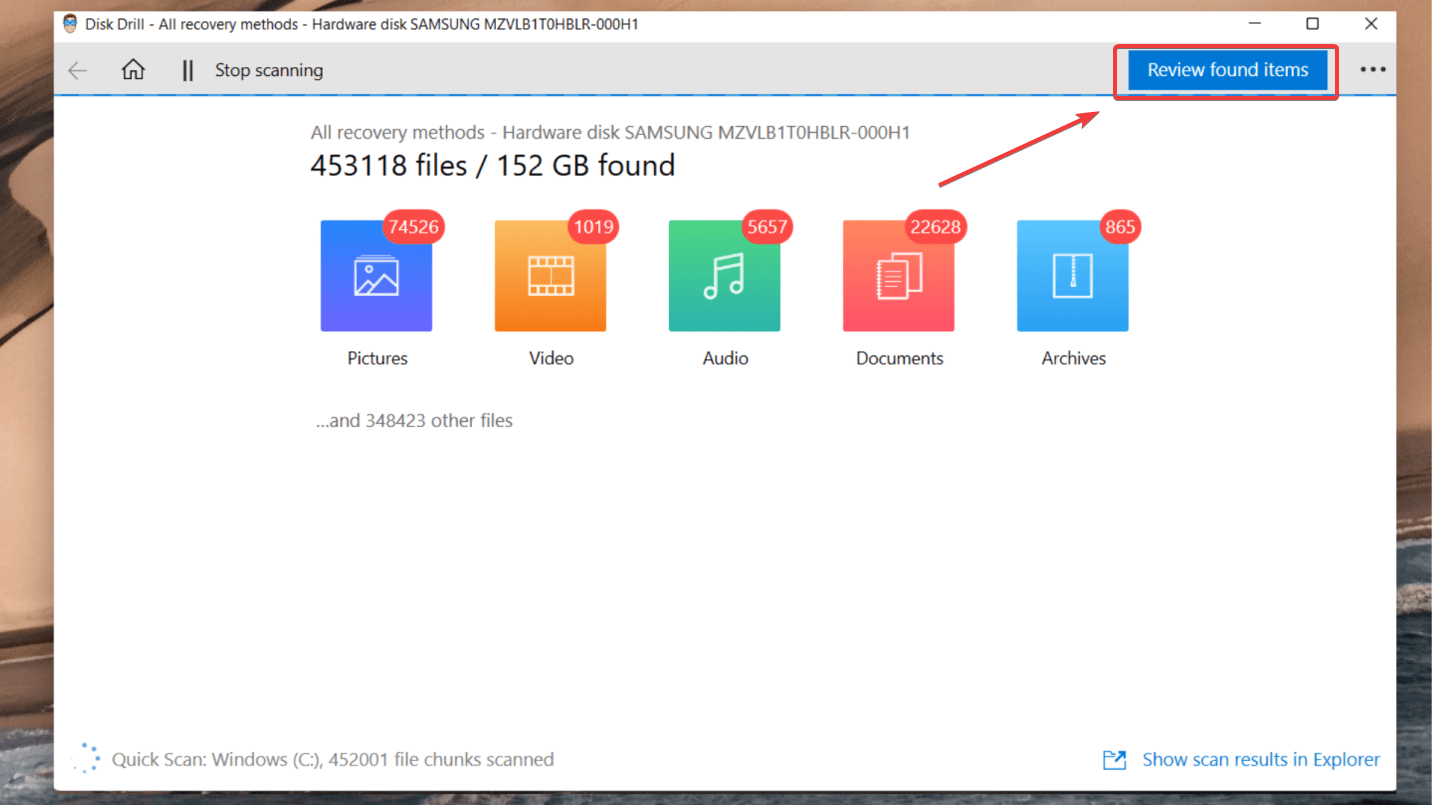Select the Documents label text
Screen dimensions: 1432x805
pos(899,358)
